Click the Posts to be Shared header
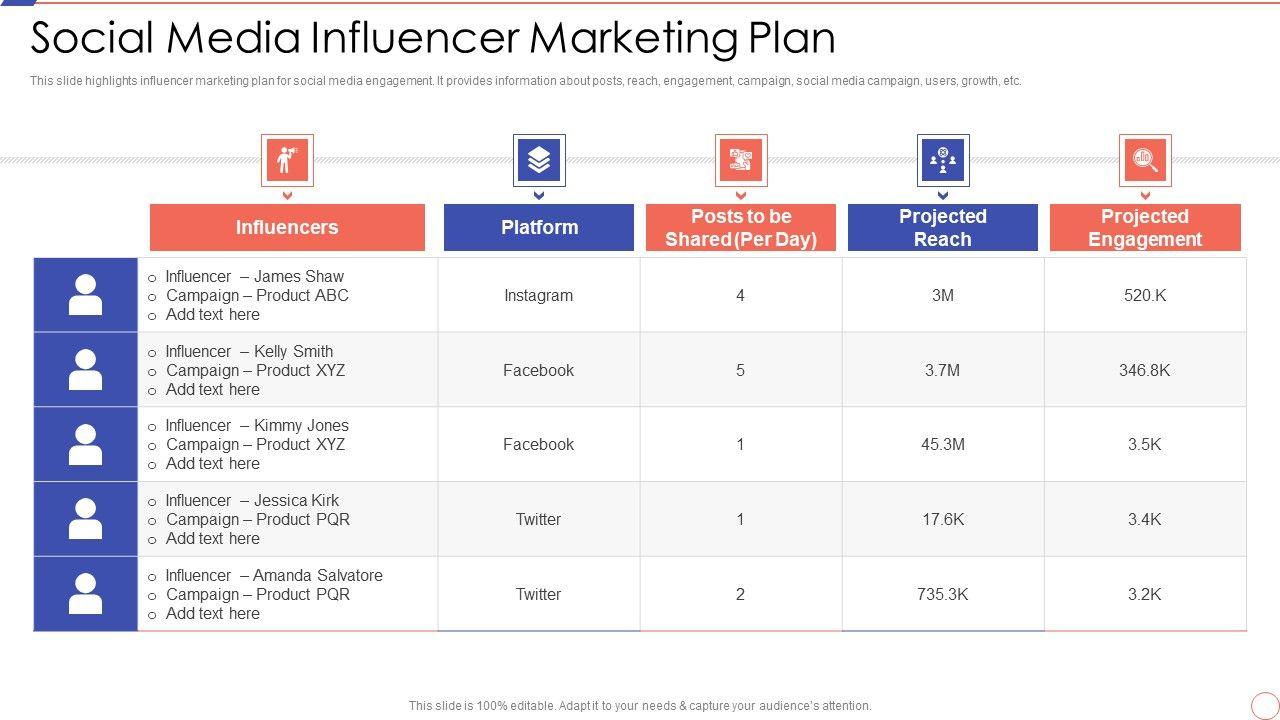 point(741,228)
